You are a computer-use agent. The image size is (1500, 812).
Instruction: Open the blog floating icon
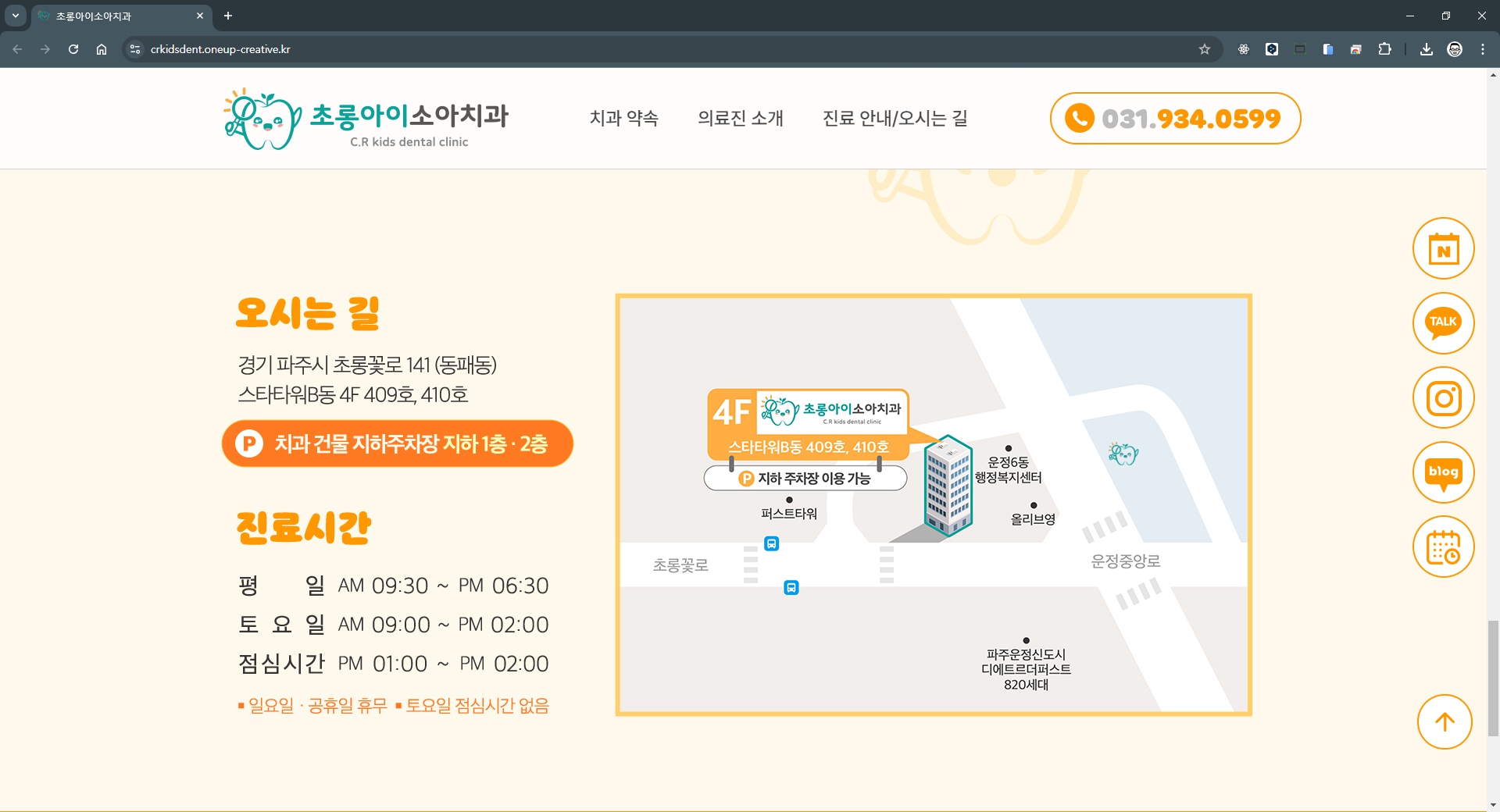tap(1443, 472)
